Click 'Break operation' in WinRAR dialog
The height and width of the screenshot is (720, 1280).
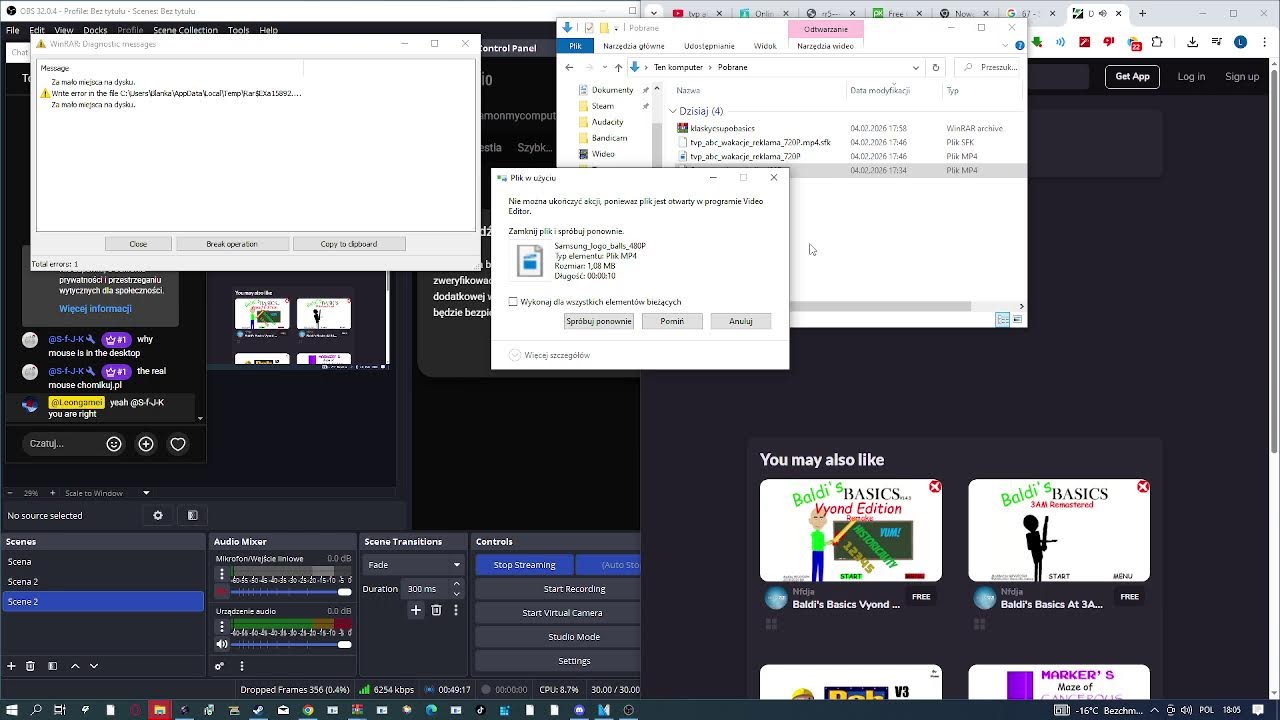click(232, 244)
